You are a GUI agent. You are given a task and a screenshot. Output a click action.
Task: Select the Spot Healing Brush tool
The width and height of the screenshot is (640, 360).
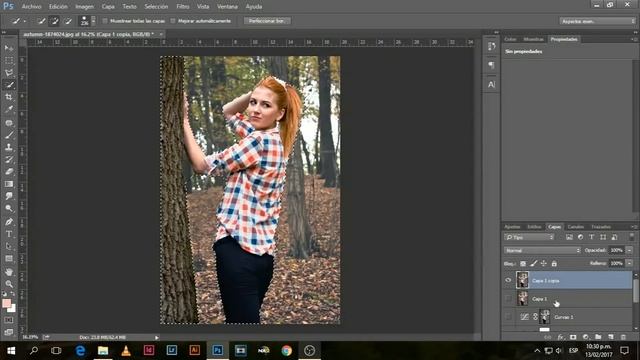pos(9,122)
